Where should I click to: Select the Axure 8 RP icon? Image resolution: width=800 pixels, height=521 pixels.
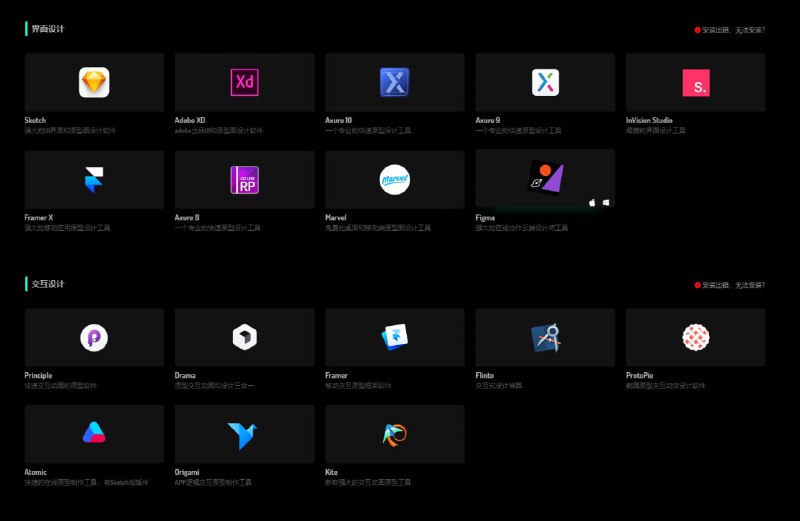pyautogui.click(x=244, y=180)
